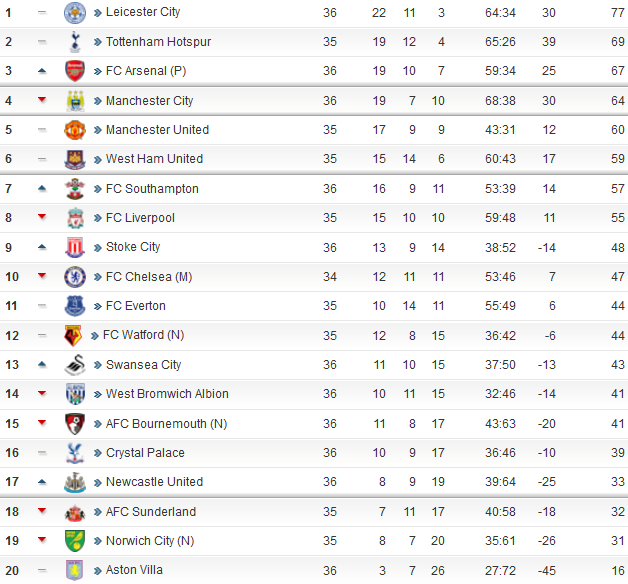
Task: Open the FC Liverpool team link
Action: 140,218
